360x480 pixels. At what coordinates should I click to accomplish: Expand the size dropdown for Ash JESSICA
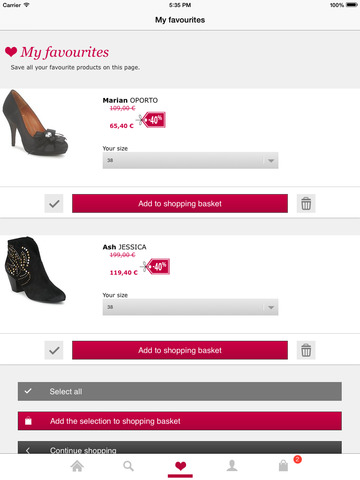click(x=190, y=307)
